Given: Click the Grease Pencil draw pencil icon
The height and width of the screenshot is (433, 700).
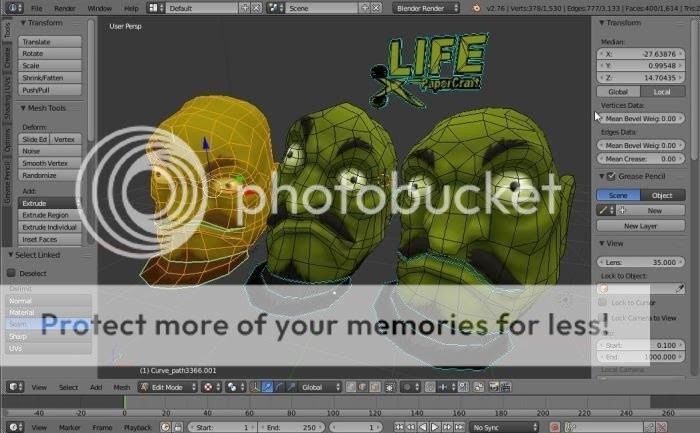Looking at the screenshot, I should point(606,210).
